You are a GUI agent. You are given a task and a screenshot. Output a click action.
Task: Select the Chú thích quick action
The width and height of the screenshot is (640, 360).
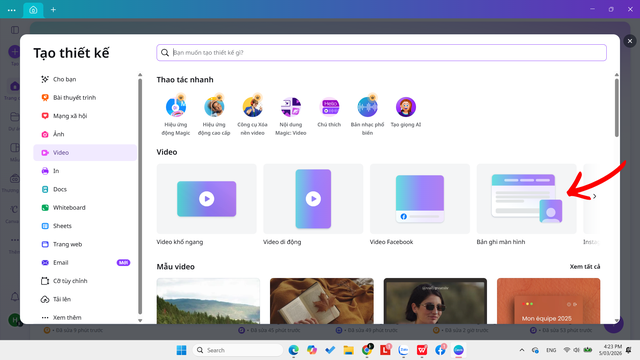329,112
